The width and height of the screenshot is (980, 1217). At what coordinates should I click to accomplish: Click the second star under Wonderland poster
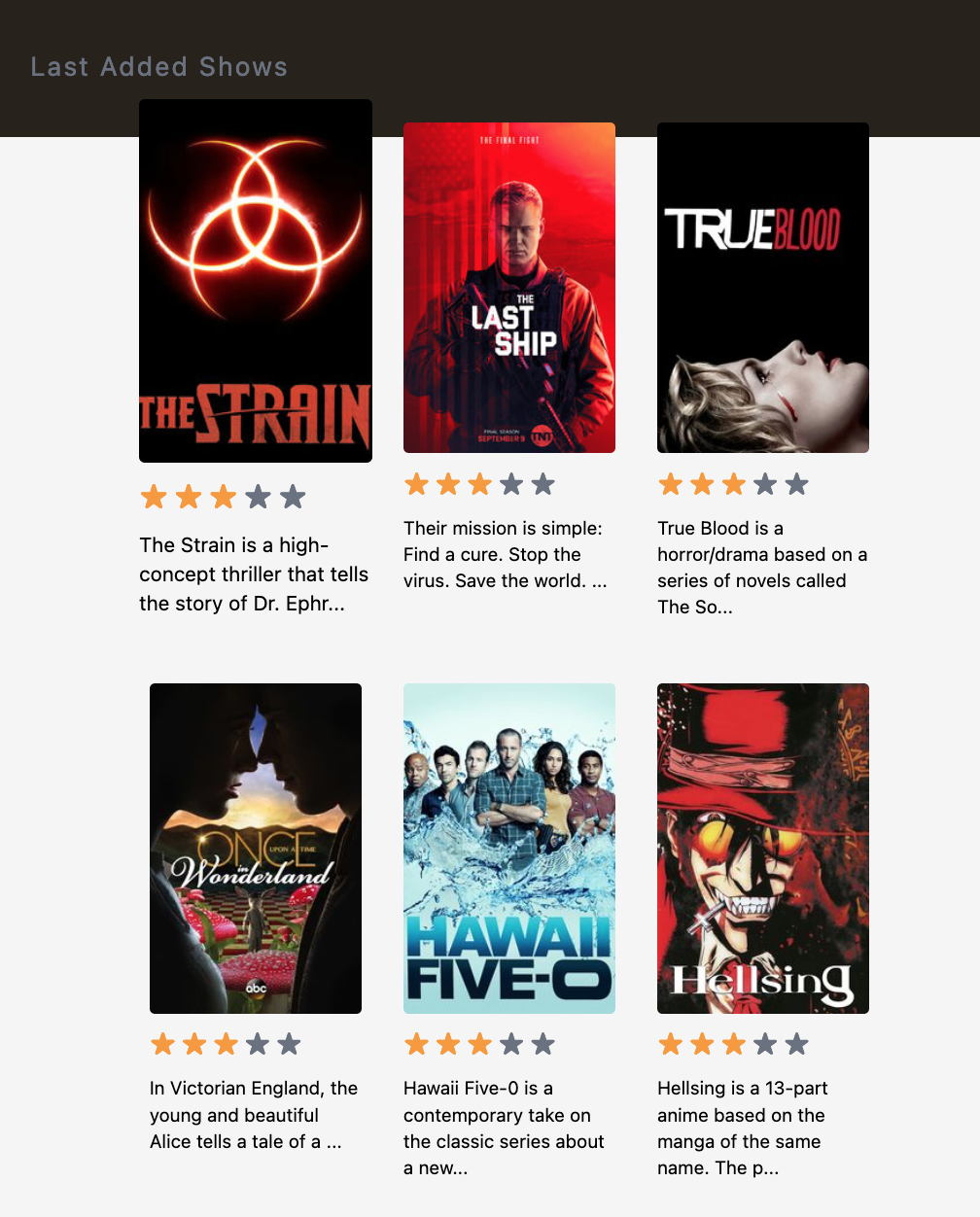194,1044
